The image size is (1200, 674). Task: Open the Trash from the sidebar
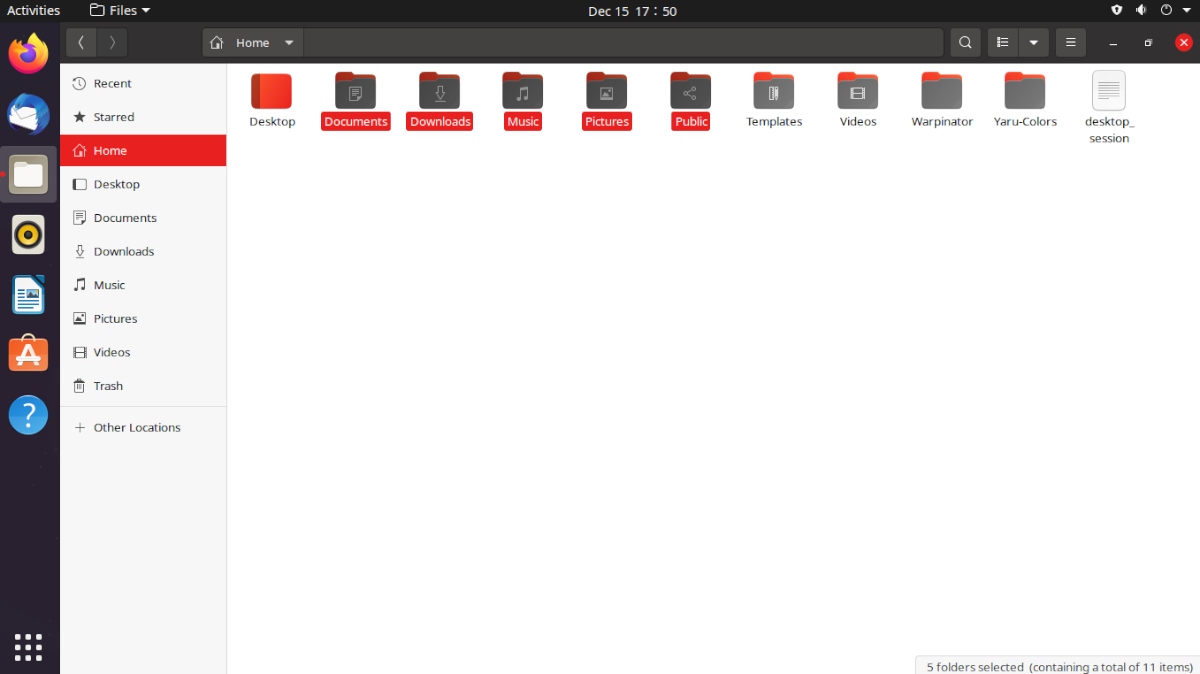[x=108, y=385]
